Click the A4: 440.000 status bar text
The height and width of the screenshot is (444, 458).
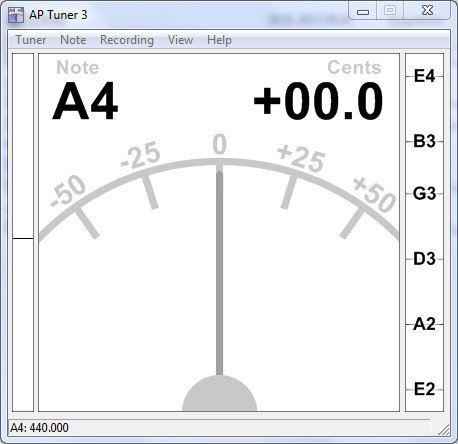click(x=39, y=428)
